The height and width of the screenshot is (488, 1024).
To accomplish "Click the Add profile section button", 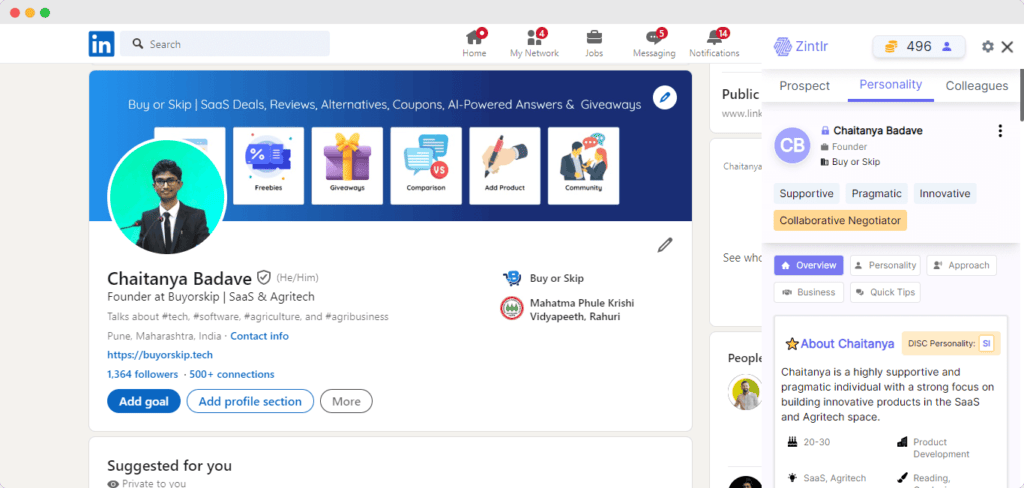I will coord(250,401).
